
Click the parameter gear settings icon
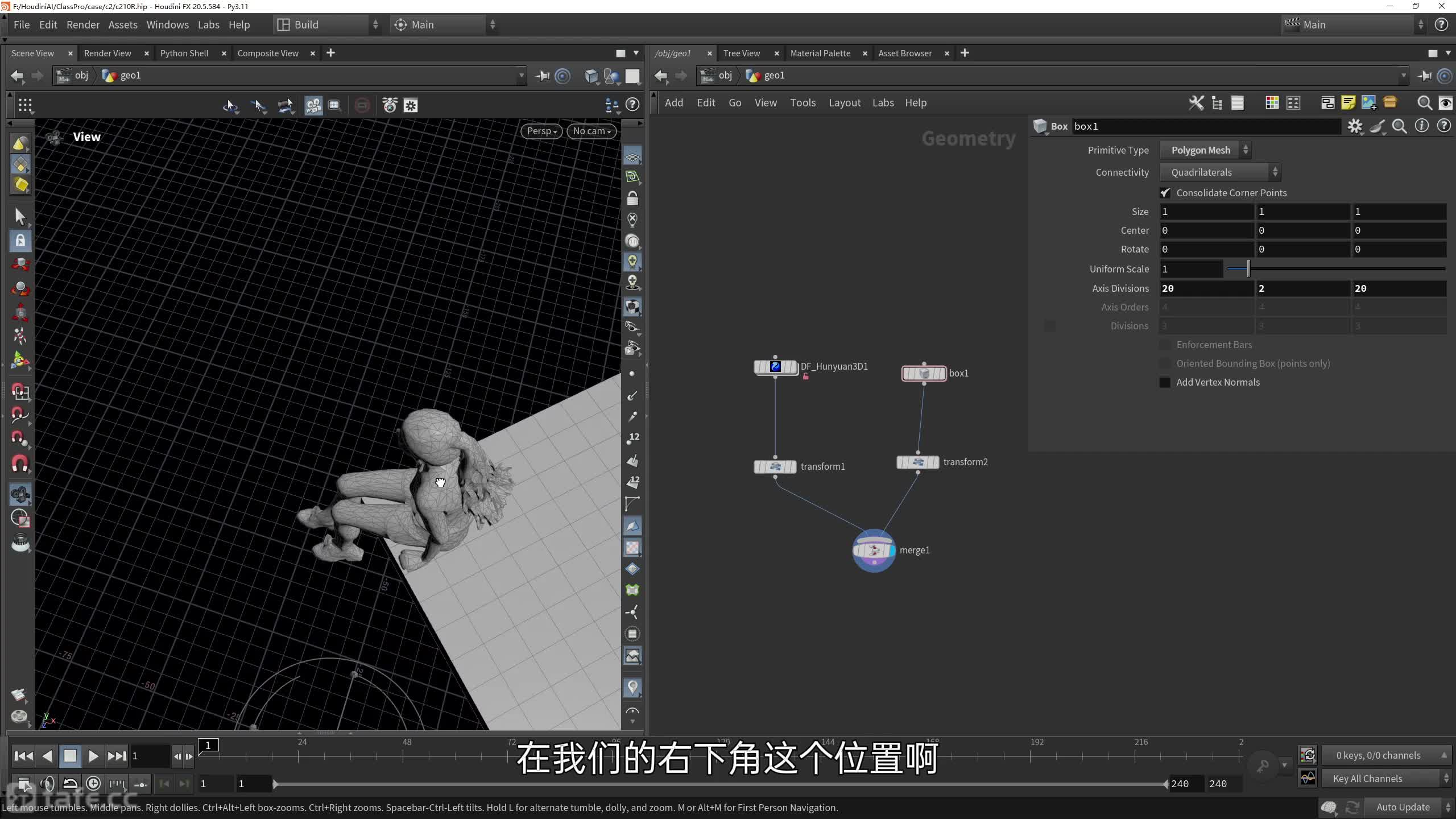[1355, 126]
